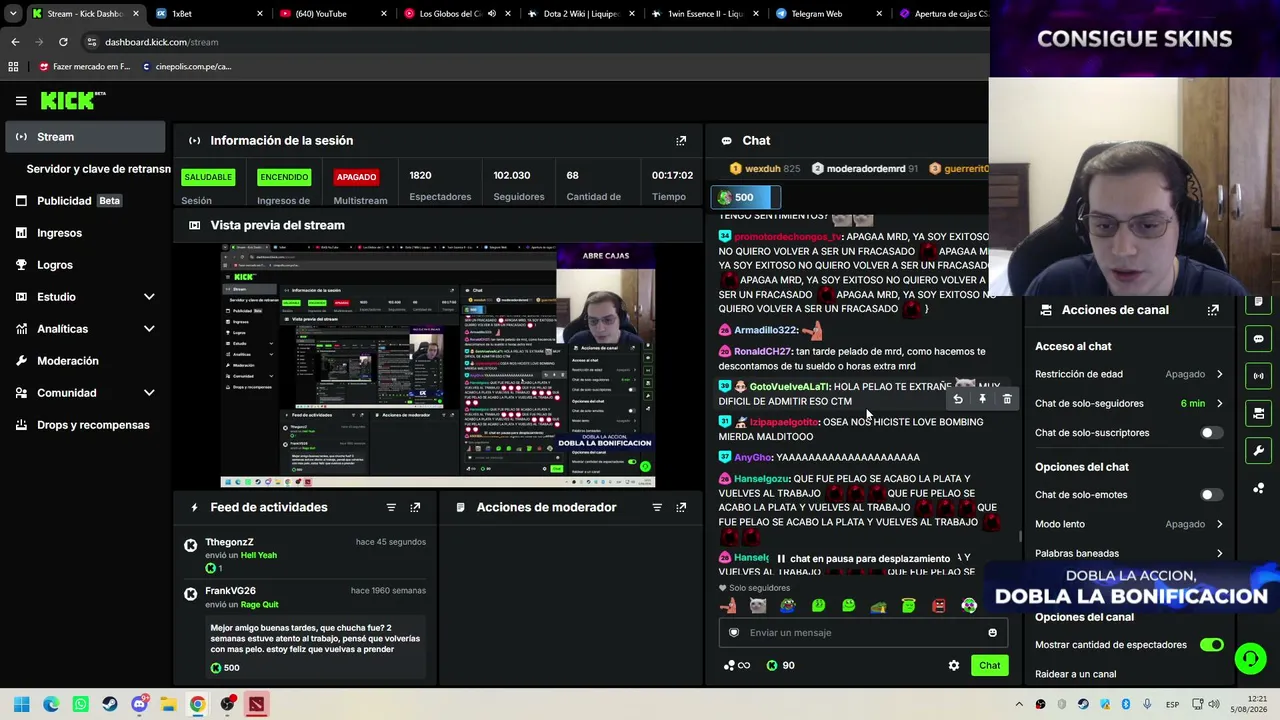Click the KICKs balance showing 90
This screenshot has height=720, width=1280.
780,665
